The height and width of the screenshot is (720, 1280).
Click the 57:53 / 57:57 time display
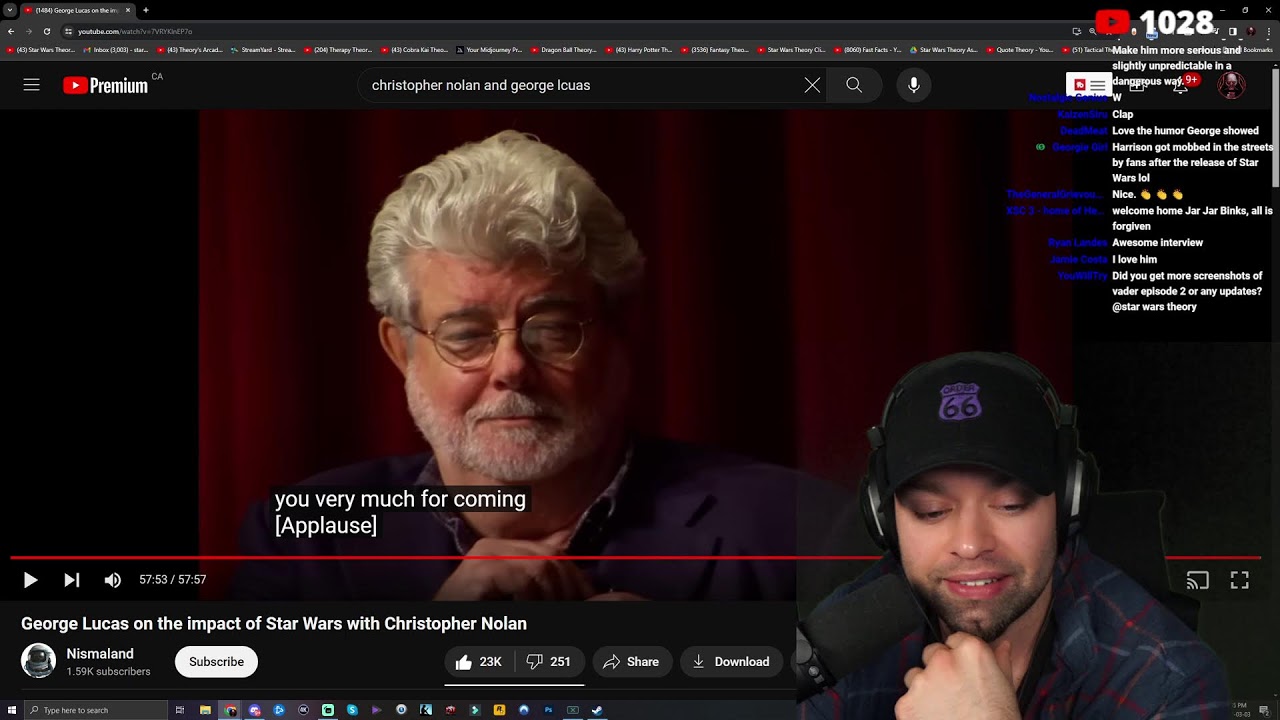pyautogui.click(x=172, y=580)
